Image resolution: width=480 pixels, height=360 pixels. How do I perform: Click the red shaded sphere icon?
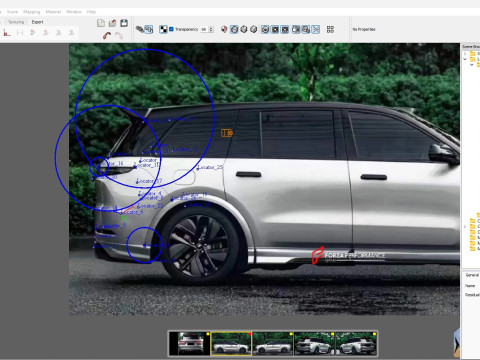[224, 29]
